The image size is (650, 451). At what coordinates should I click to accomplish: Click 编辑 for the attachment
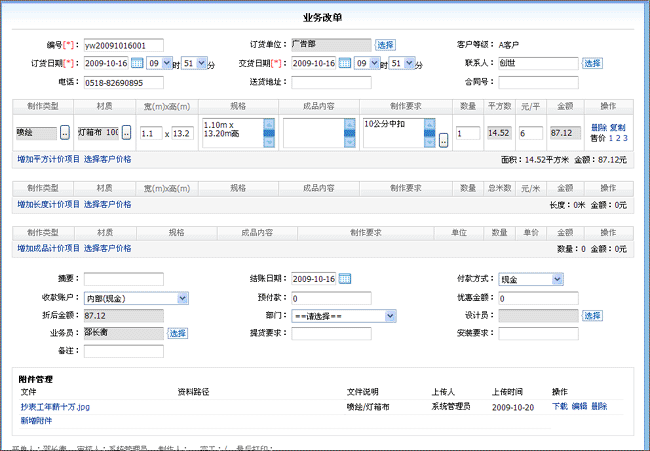tap(579, 406)
